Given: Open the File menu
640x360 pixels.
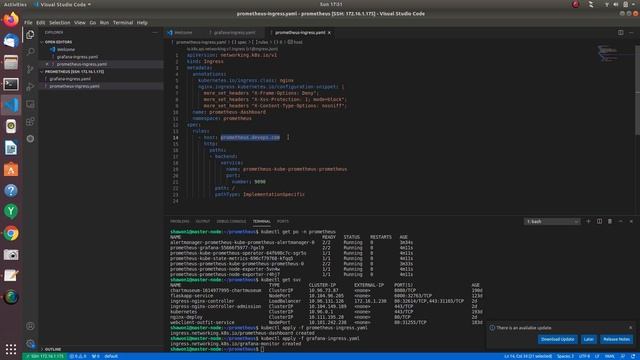Looking at the screenshot, I should [x=28, y=22].
